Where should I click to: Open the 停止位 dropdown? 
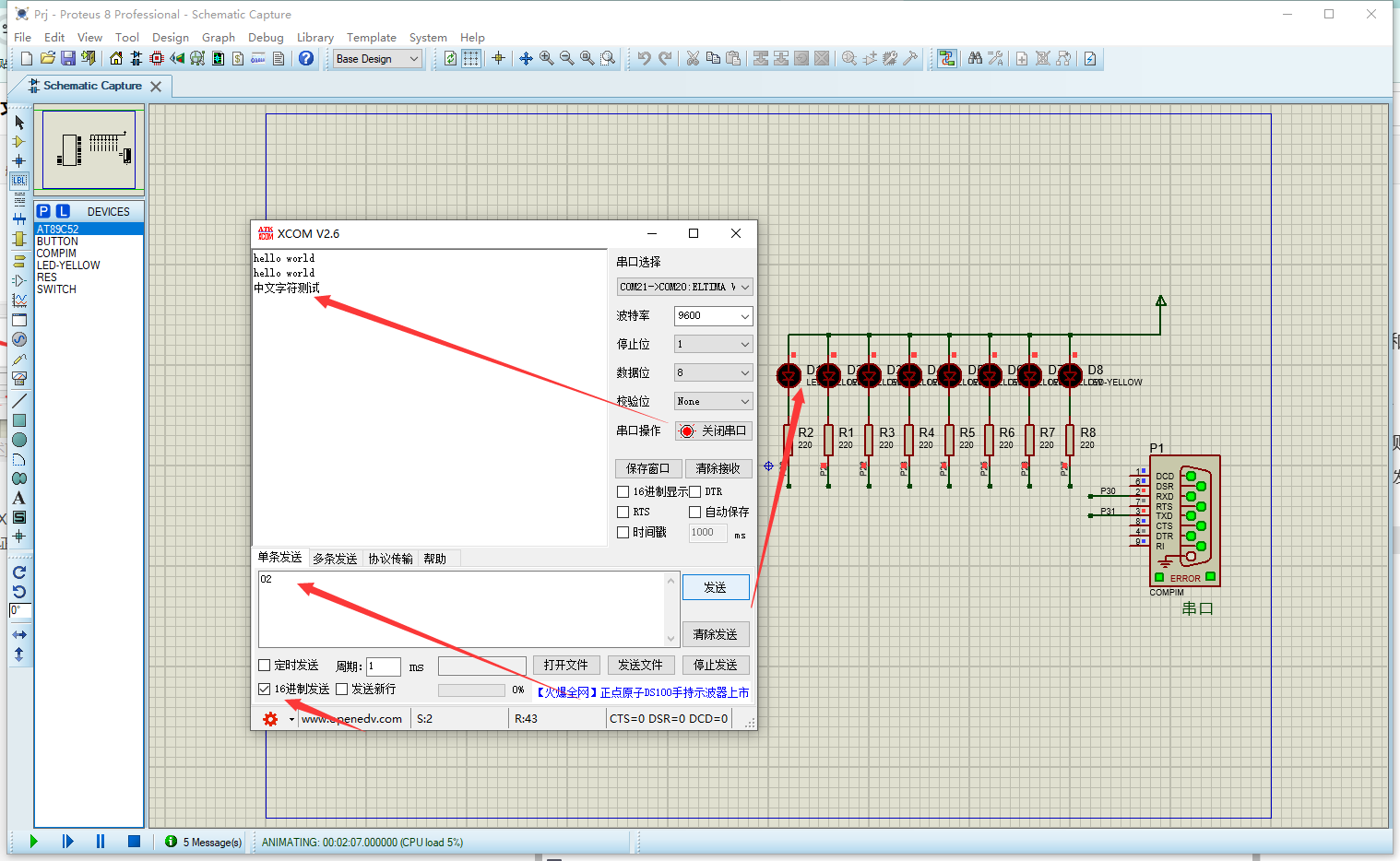pos(714,344)
